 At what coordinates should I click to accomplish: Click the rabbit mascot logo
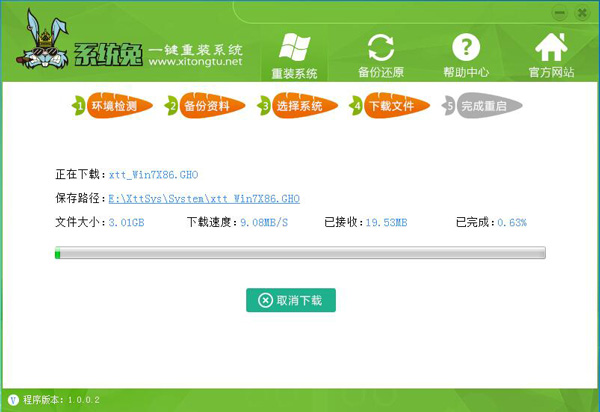(x=44, y=40)
